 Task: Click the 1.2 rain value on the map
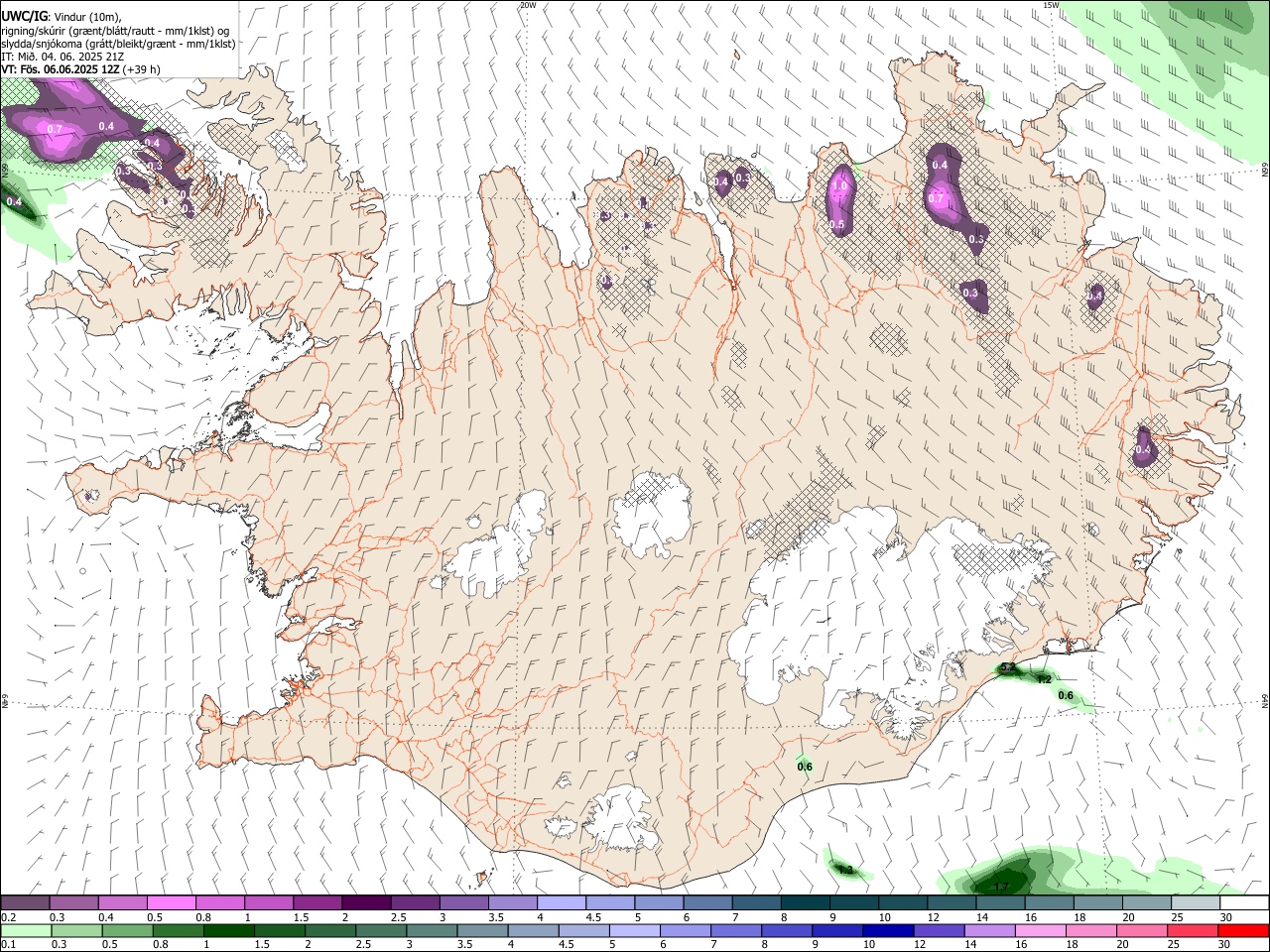click(x=1044, y=679)
